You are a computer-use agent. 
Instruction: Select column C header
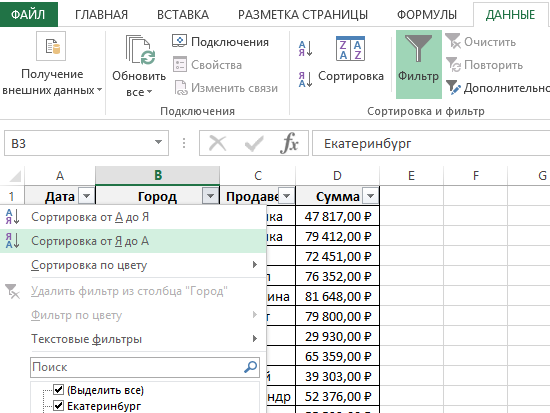[258, 175]
